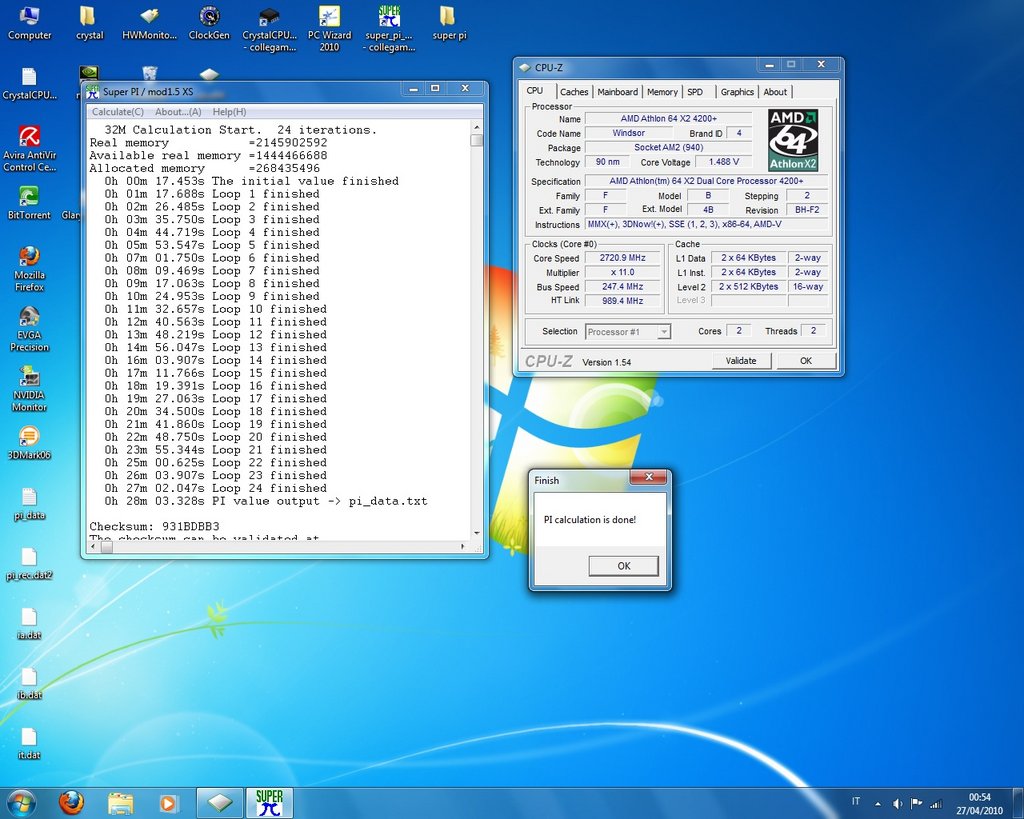Open Processor #1 selection dropdown
This screenshot has width=1024, height=819.
628,332
